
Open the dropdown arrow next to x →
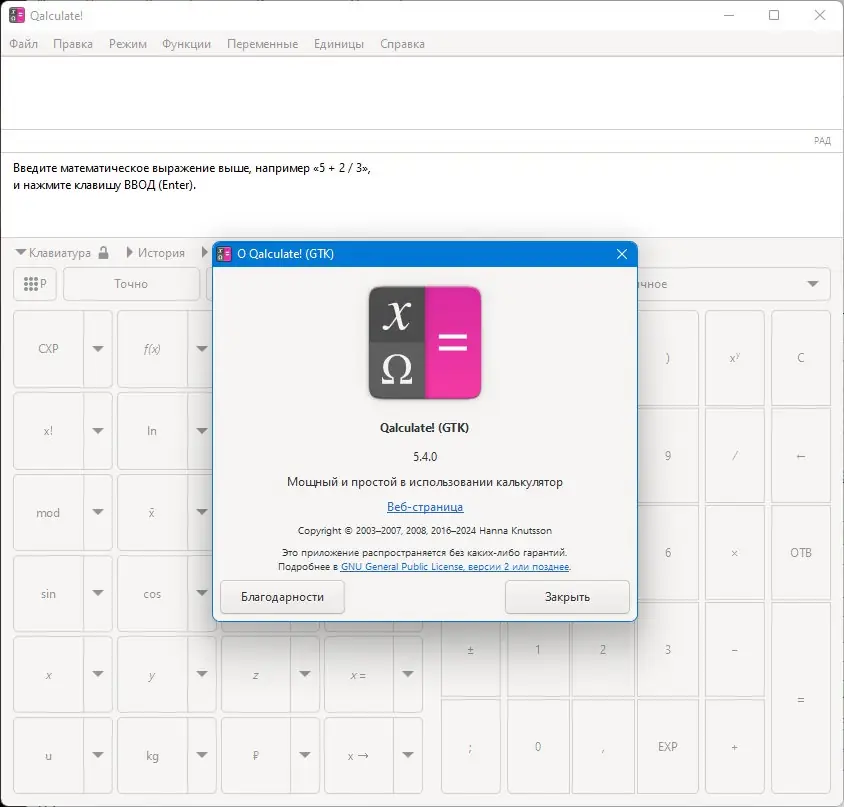(408, 755)
